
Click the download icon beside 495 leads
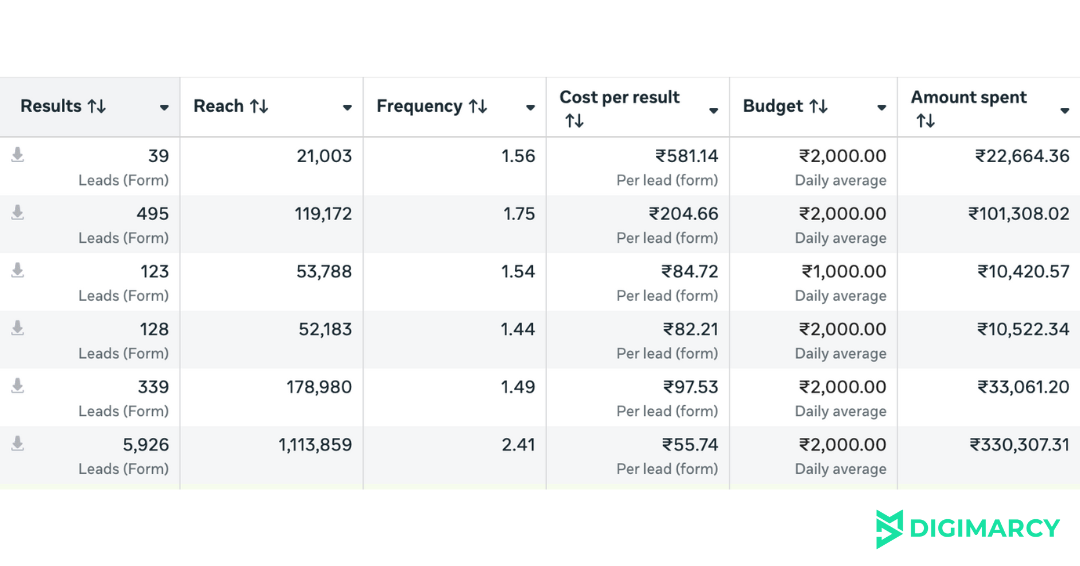pos(17,213)
